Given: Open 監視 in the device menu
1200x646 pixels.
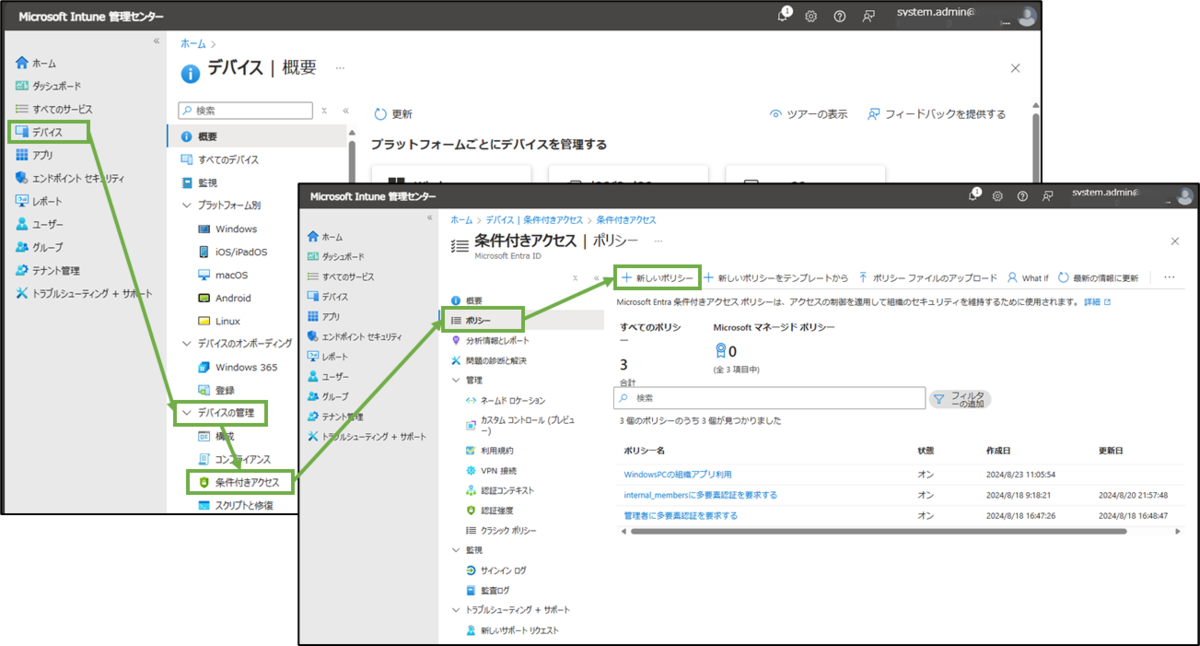Looking at the screenshot, I should (x=198, y=183).
